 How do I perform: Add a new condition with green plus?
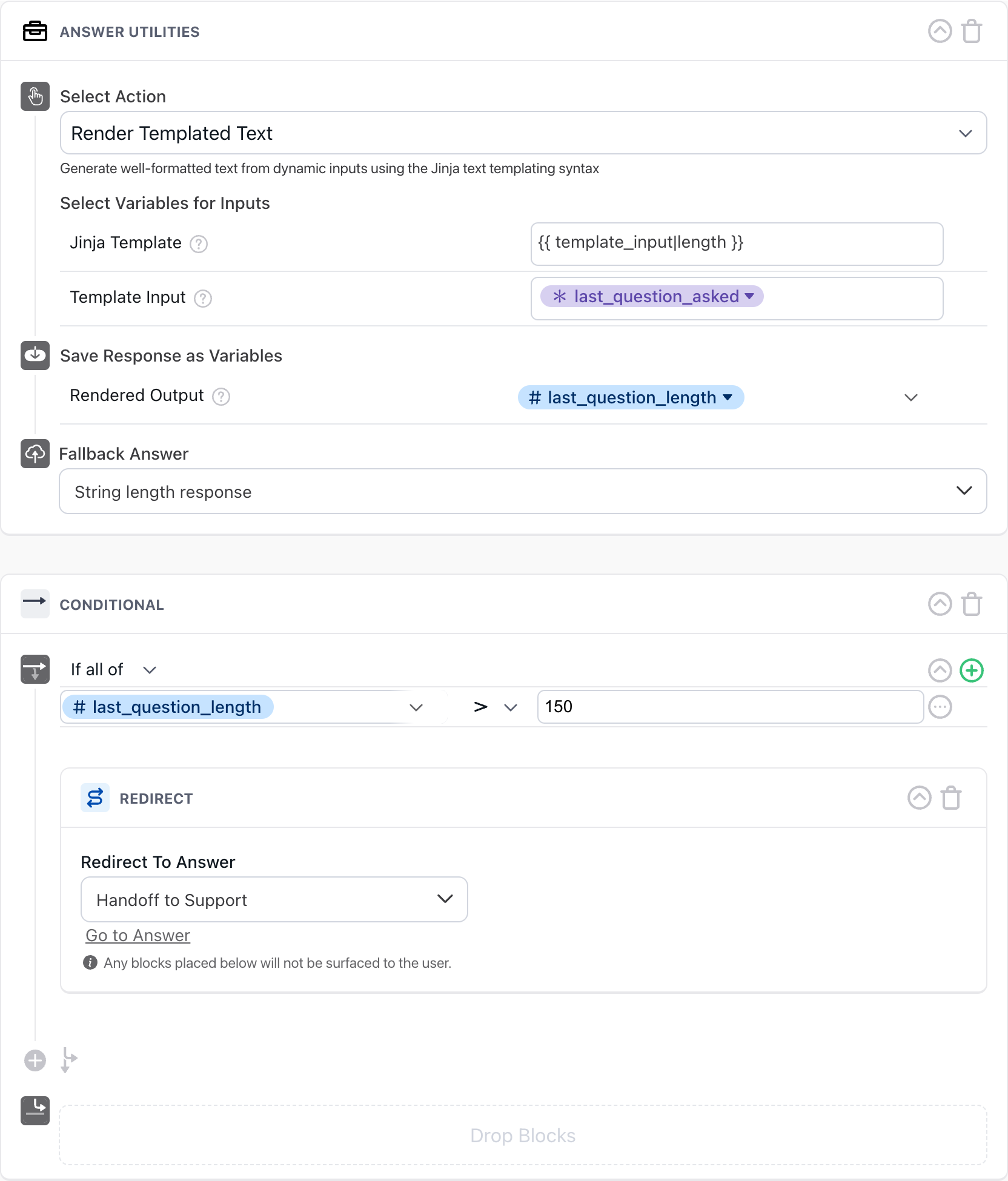pyautogui.click(x=972, y=670)
